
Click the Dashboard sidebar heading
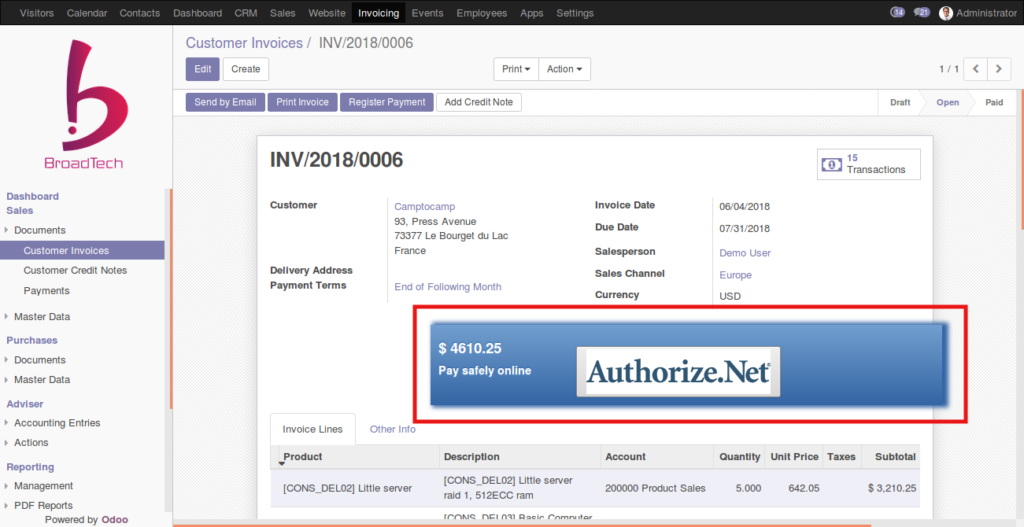[x=33, y=196]
